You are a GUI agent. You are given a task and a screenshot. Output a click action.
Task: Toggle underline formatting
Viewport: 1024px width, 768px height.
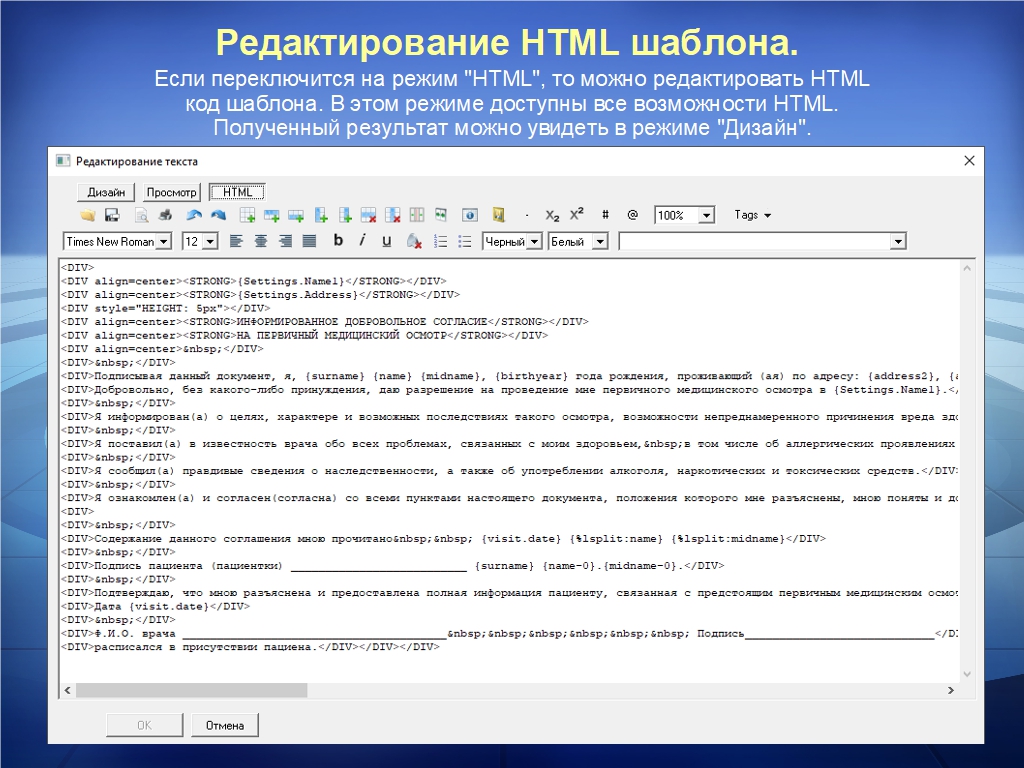tap(386, 241)
